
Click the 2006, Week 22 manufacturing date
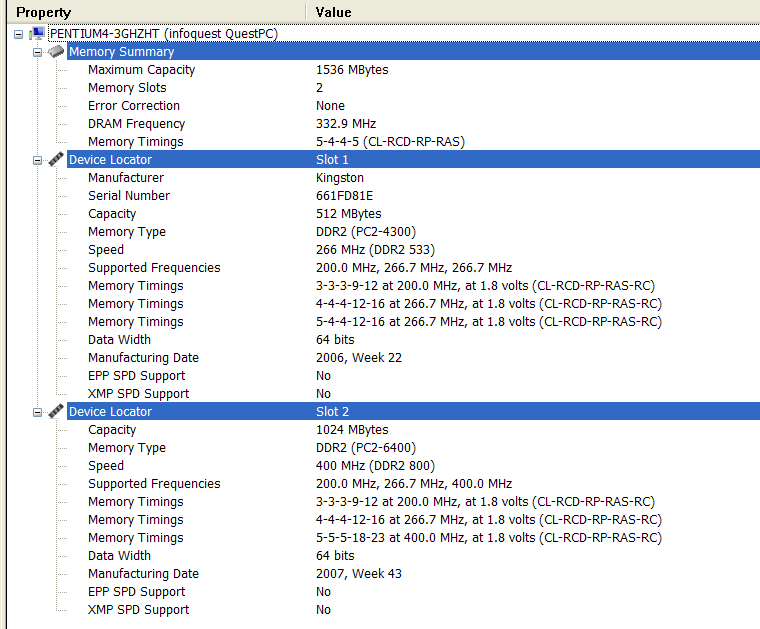pos(359,358)
